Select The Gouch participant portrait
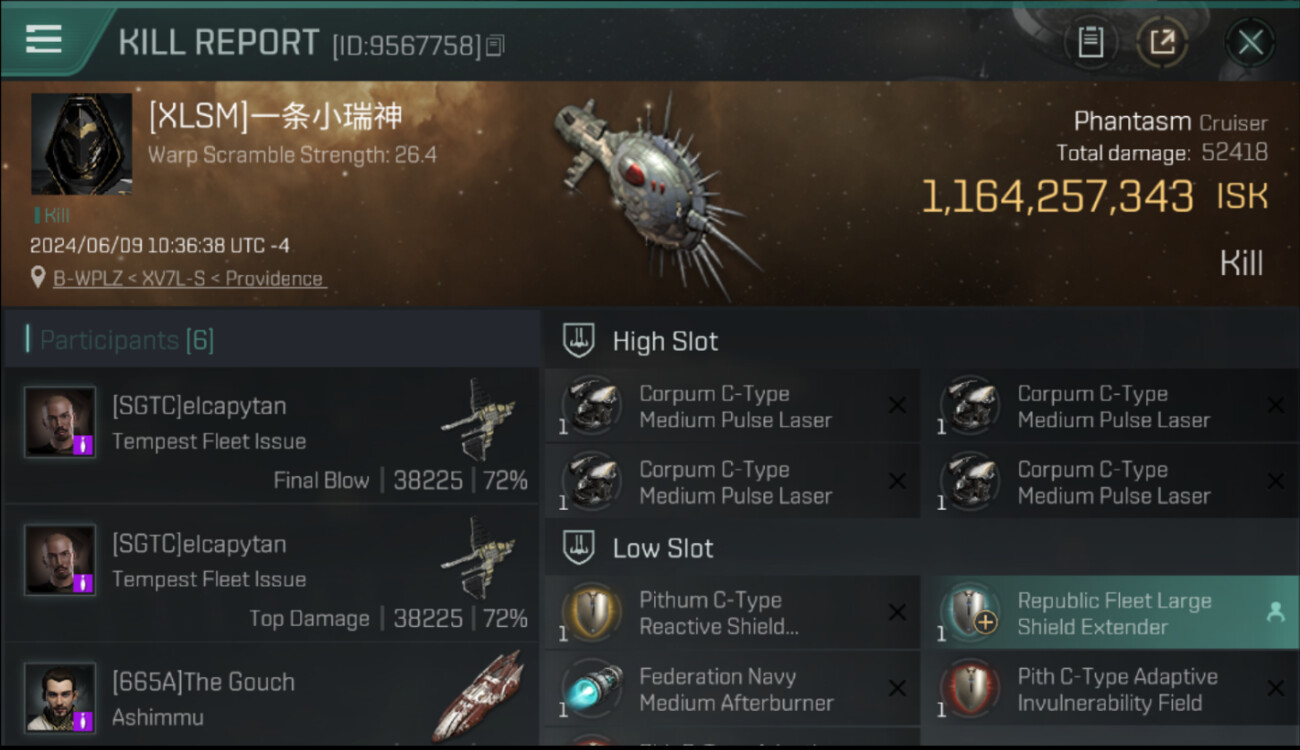This screenshot has width=1300, height=750. (61, 697)
